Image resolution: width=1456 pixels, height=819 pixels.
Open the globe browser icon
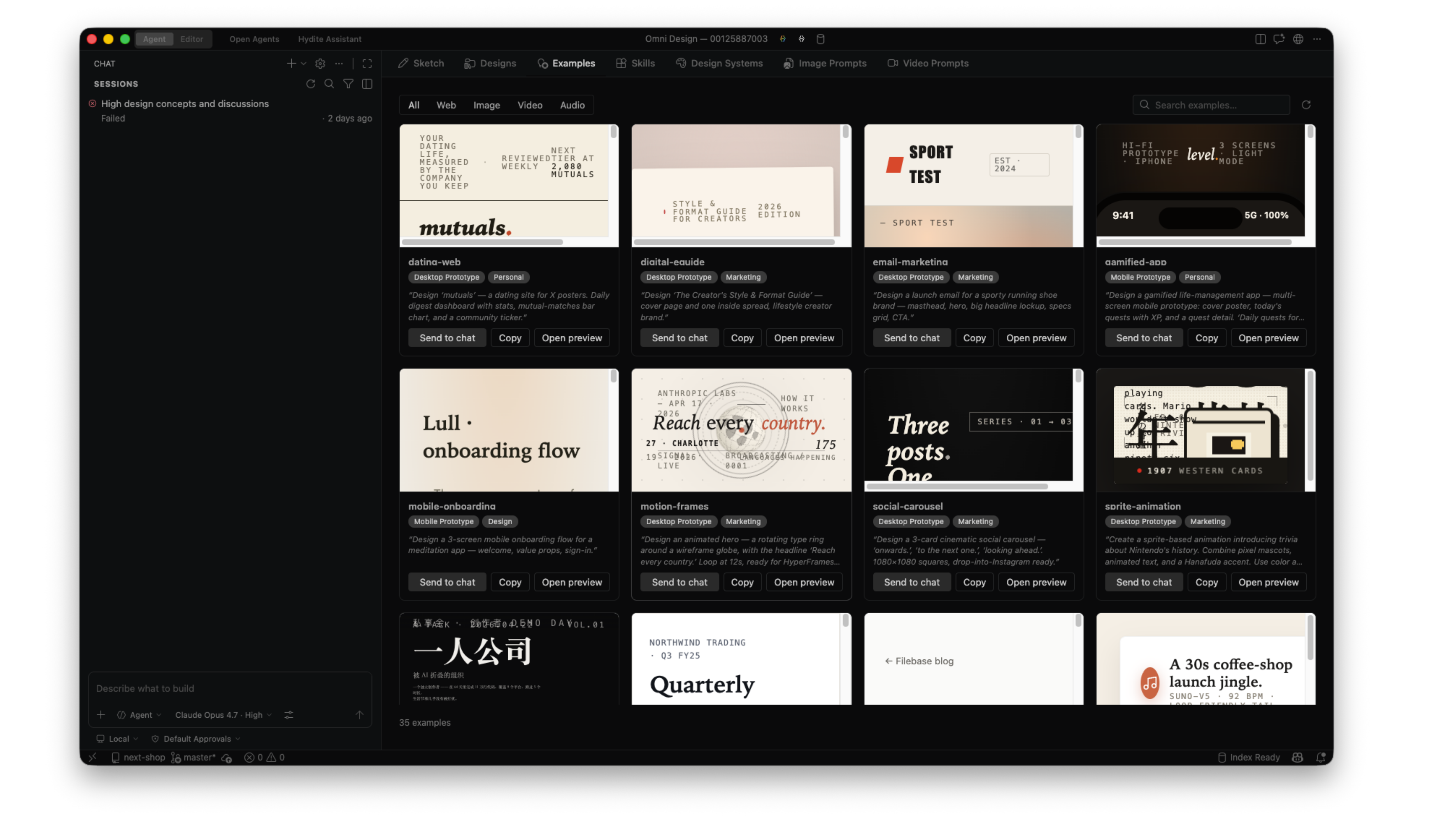pyautogui.click(x=1298, y=39)
